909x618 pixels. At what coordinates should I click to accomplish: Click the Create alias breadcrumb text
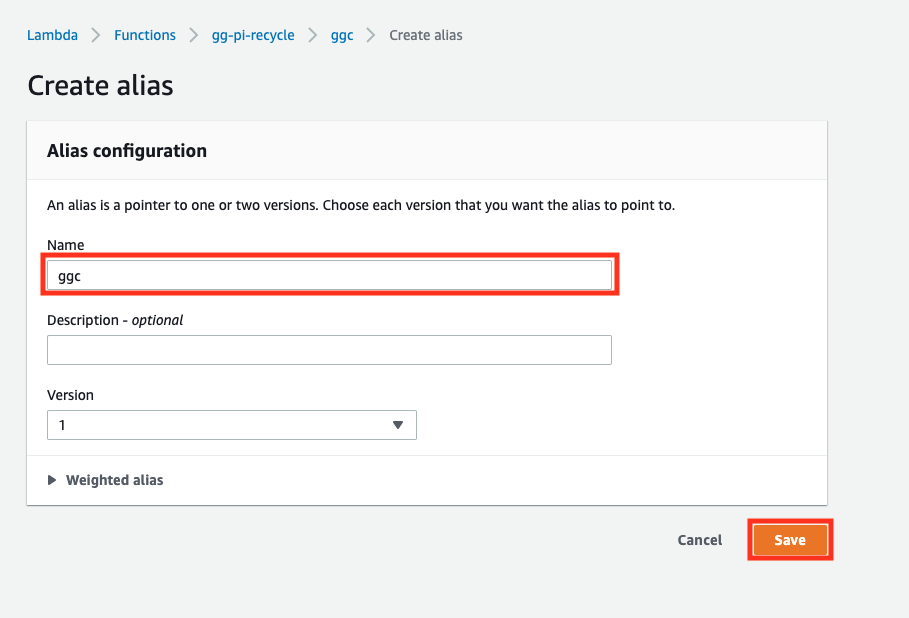tap(426, 35)
